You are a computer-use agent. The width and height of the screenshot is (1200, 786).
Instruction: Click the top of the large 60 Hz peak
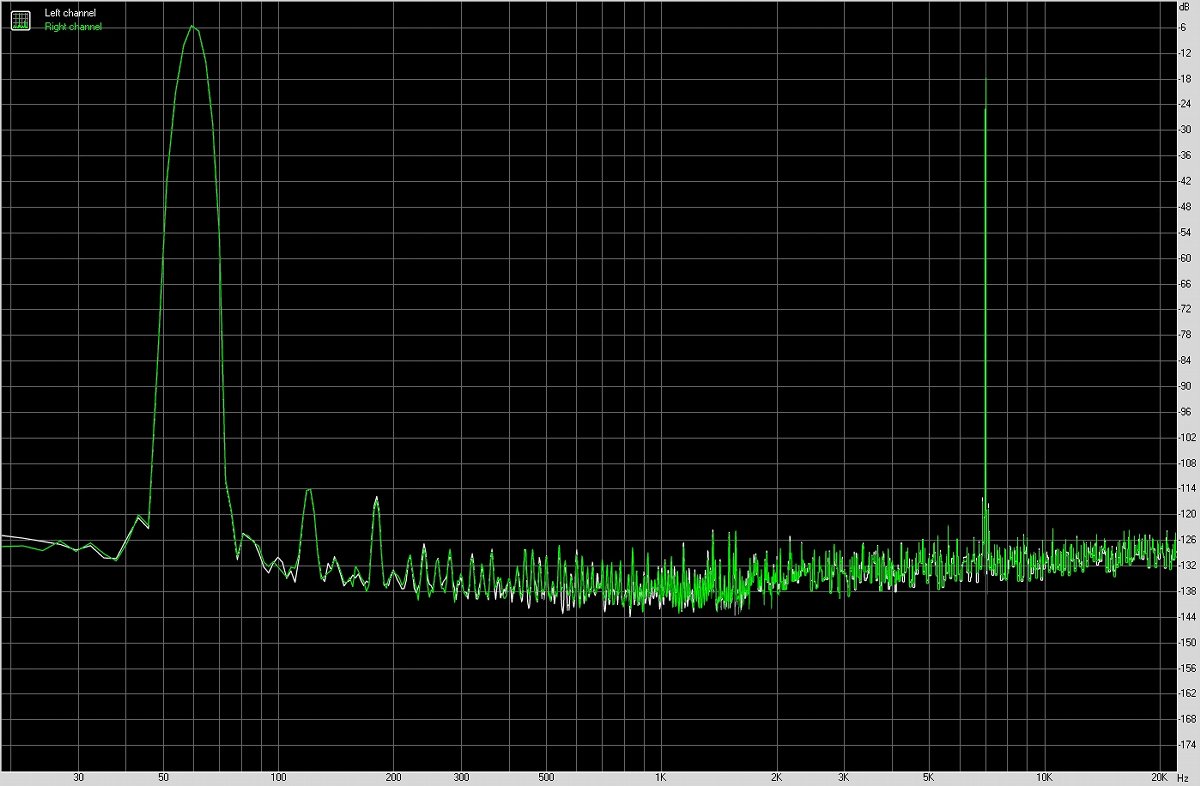pyautogui.click(x=192, y=26)
